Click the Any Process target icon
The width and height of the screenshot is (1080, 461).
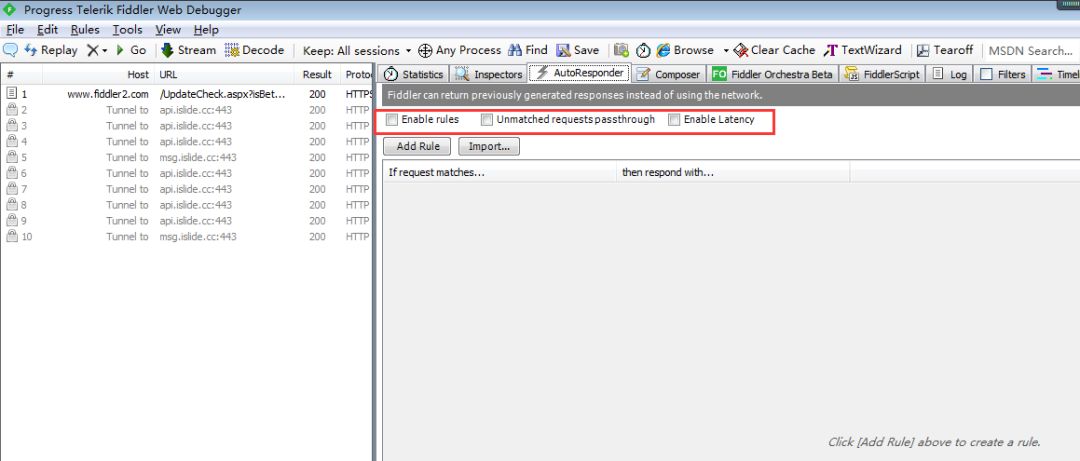[425, 50]
